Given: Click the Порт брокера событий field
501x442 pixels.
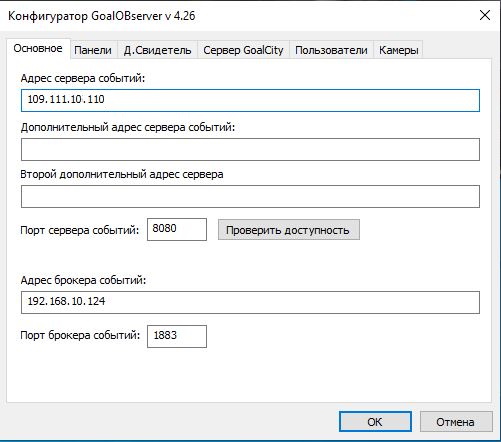Looking at the screenshot, I should click(x=177, y=336).
